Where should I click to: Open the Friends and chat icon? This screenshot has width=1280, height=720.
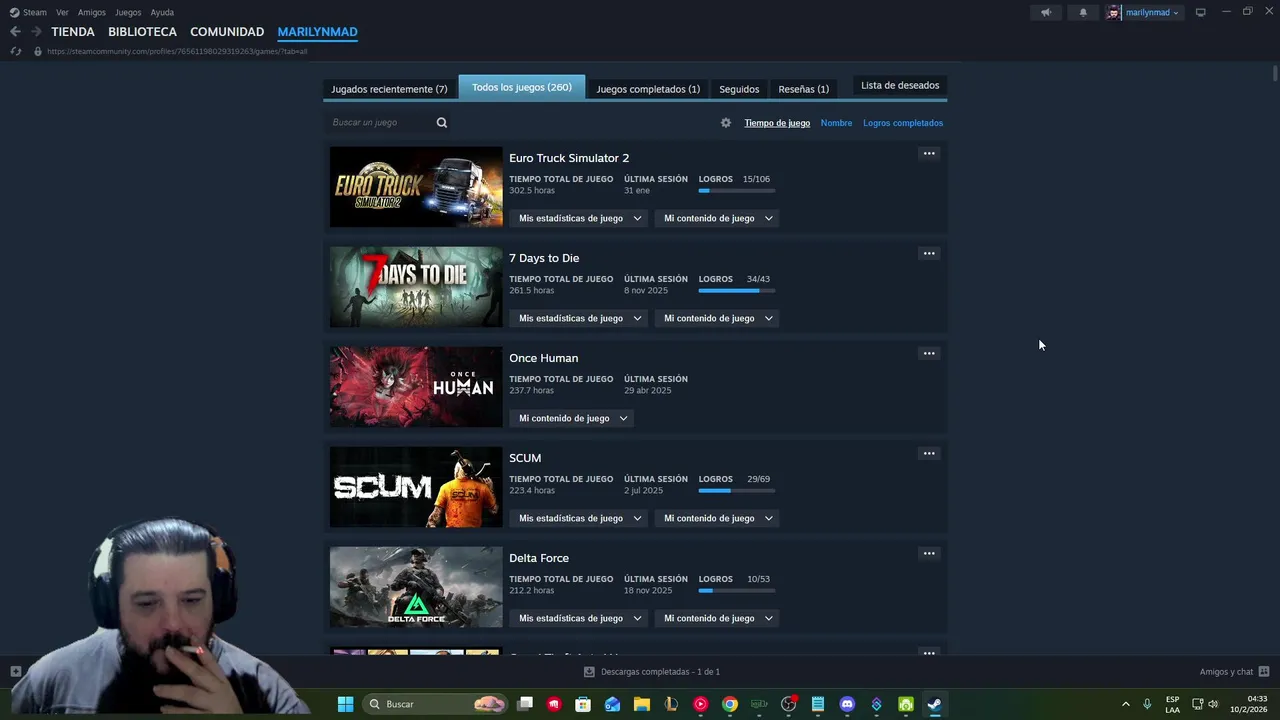1264,672
